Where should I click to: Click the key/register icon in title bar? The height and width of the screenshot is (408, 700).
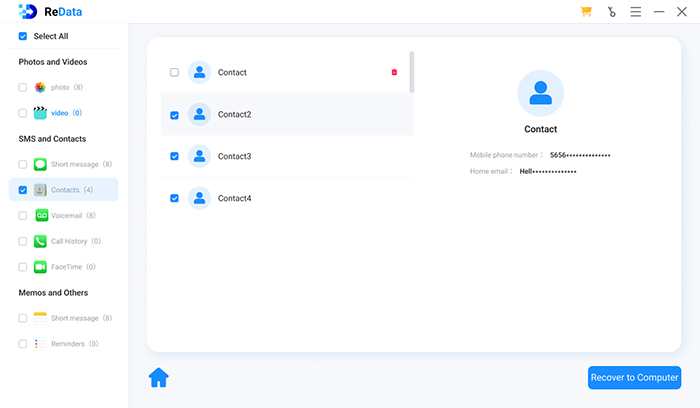point(611,12)
